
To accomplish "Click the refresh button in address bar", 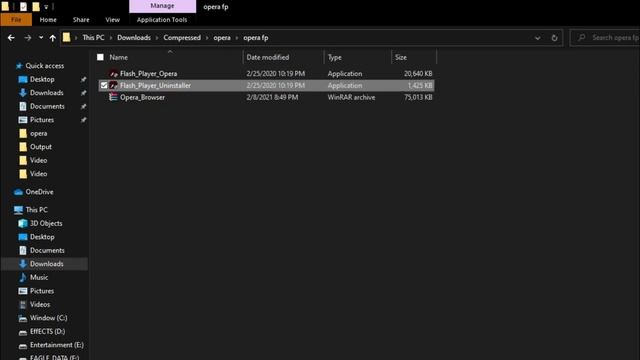I will click(x=554, y=38).
